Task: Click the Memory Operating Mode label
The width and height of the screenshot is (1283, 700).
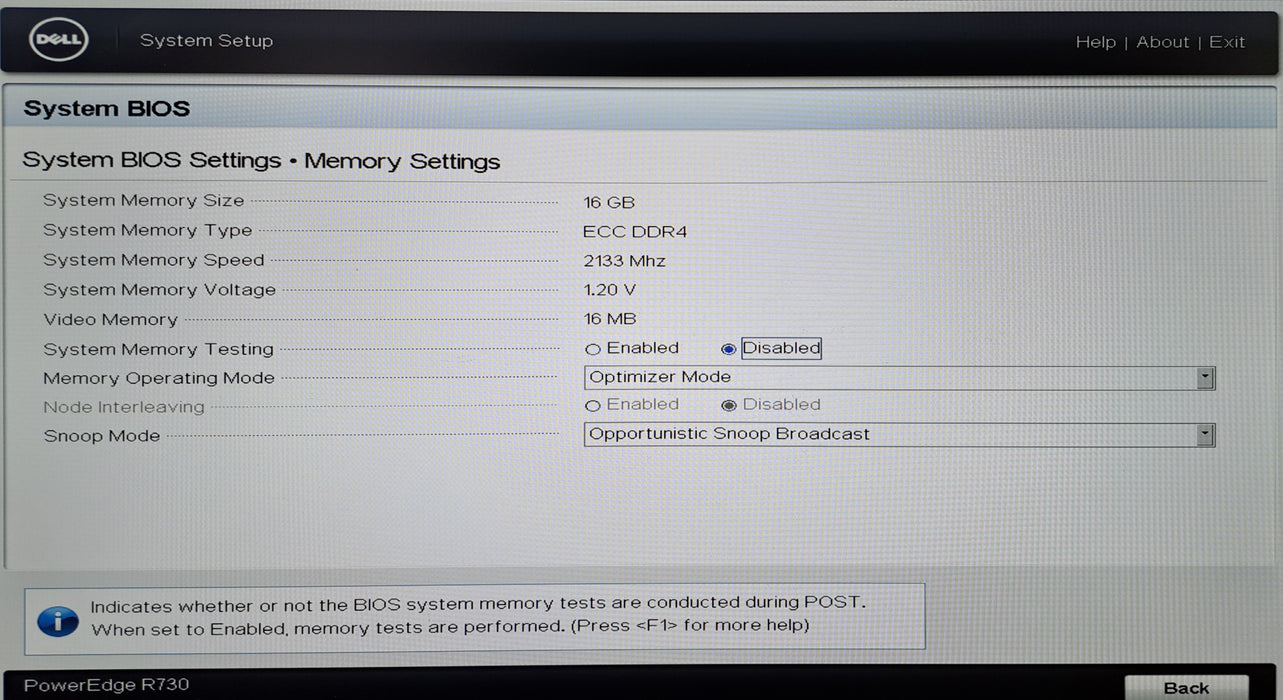Action: (x=158, y=378)
